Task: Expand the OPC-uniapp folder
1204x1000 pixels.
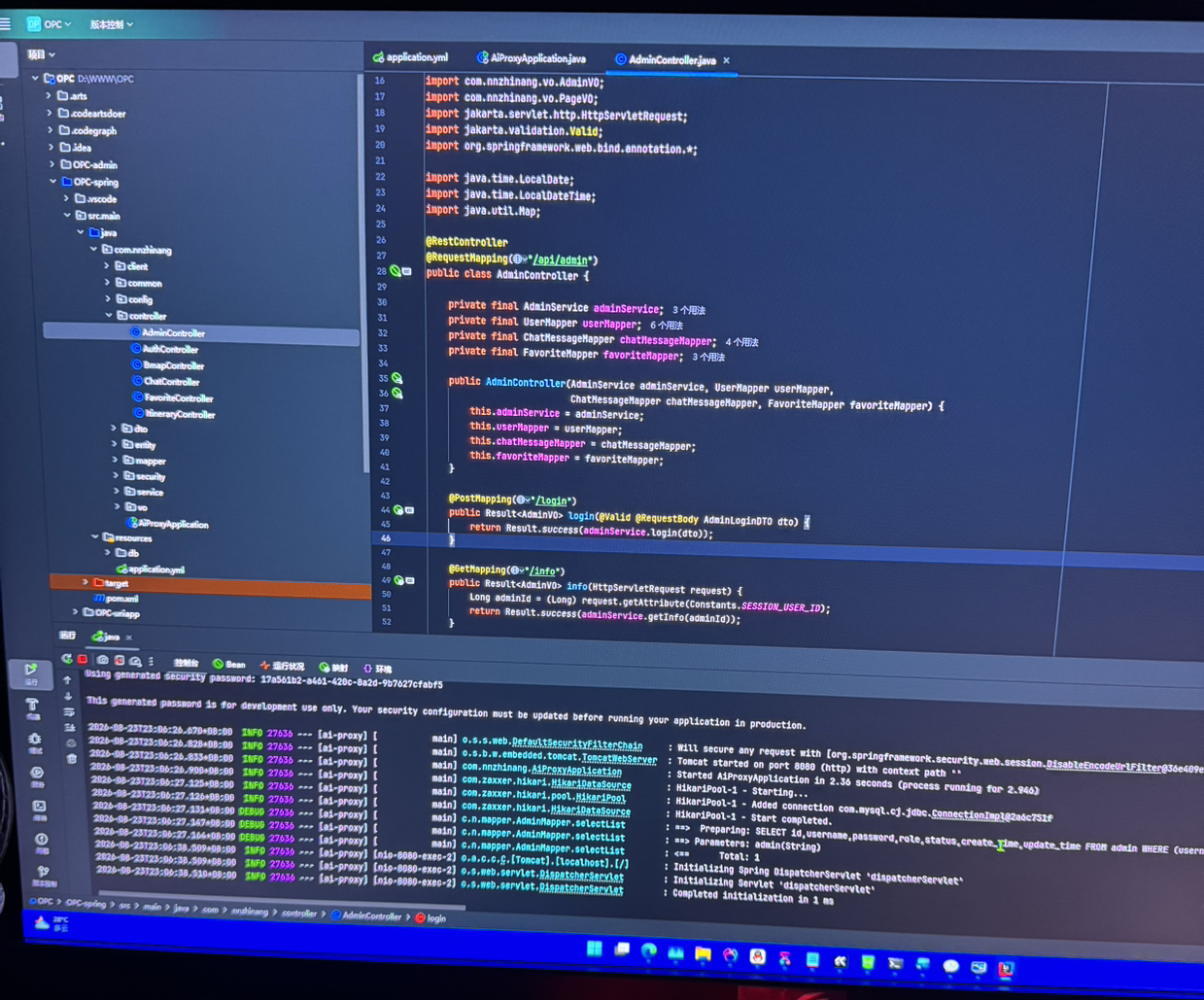Action: point(76,612)
